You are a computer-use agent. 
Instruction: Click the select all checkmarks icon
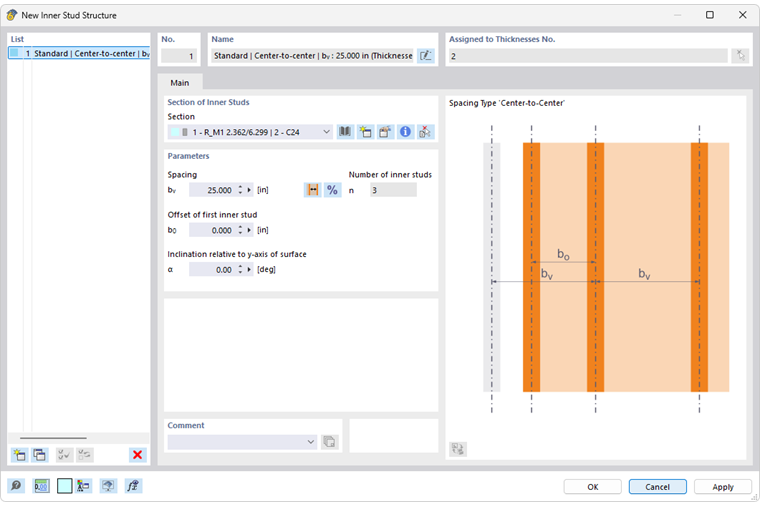click(64, 455)
